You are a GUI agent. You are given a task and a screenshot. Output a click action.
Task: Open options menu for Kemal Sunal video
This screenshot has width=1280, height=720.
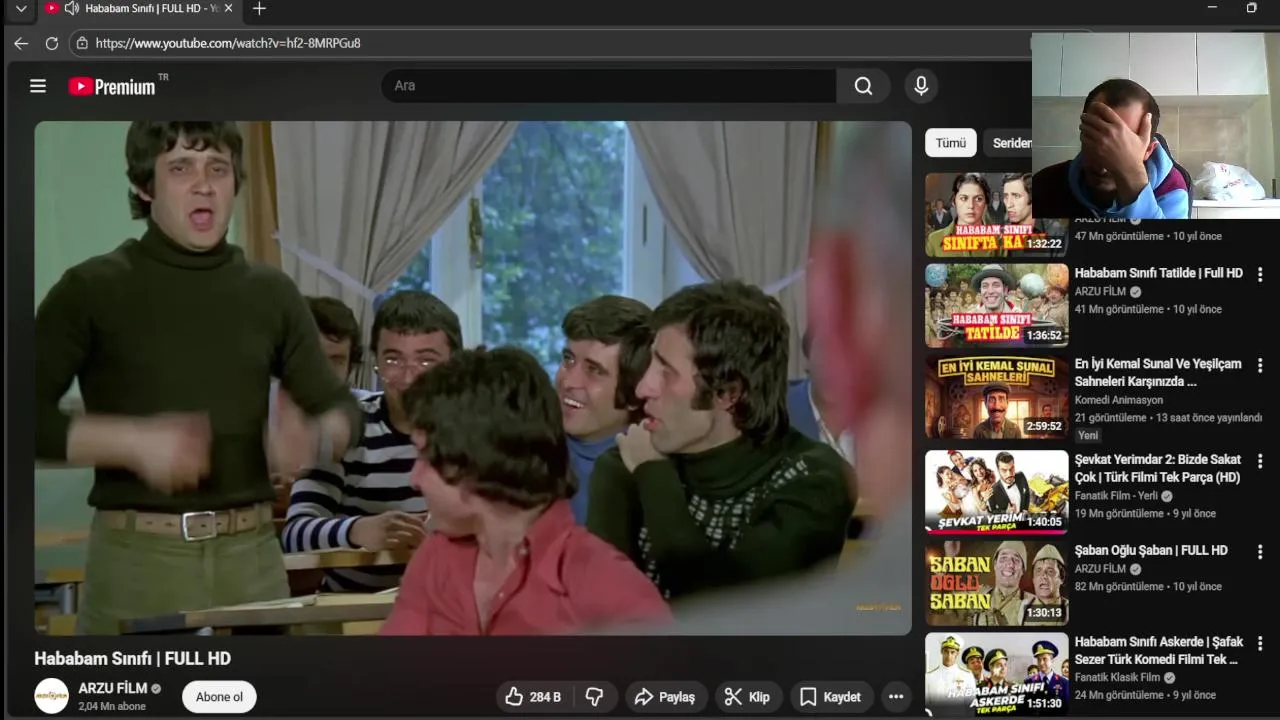[1260, 366]
